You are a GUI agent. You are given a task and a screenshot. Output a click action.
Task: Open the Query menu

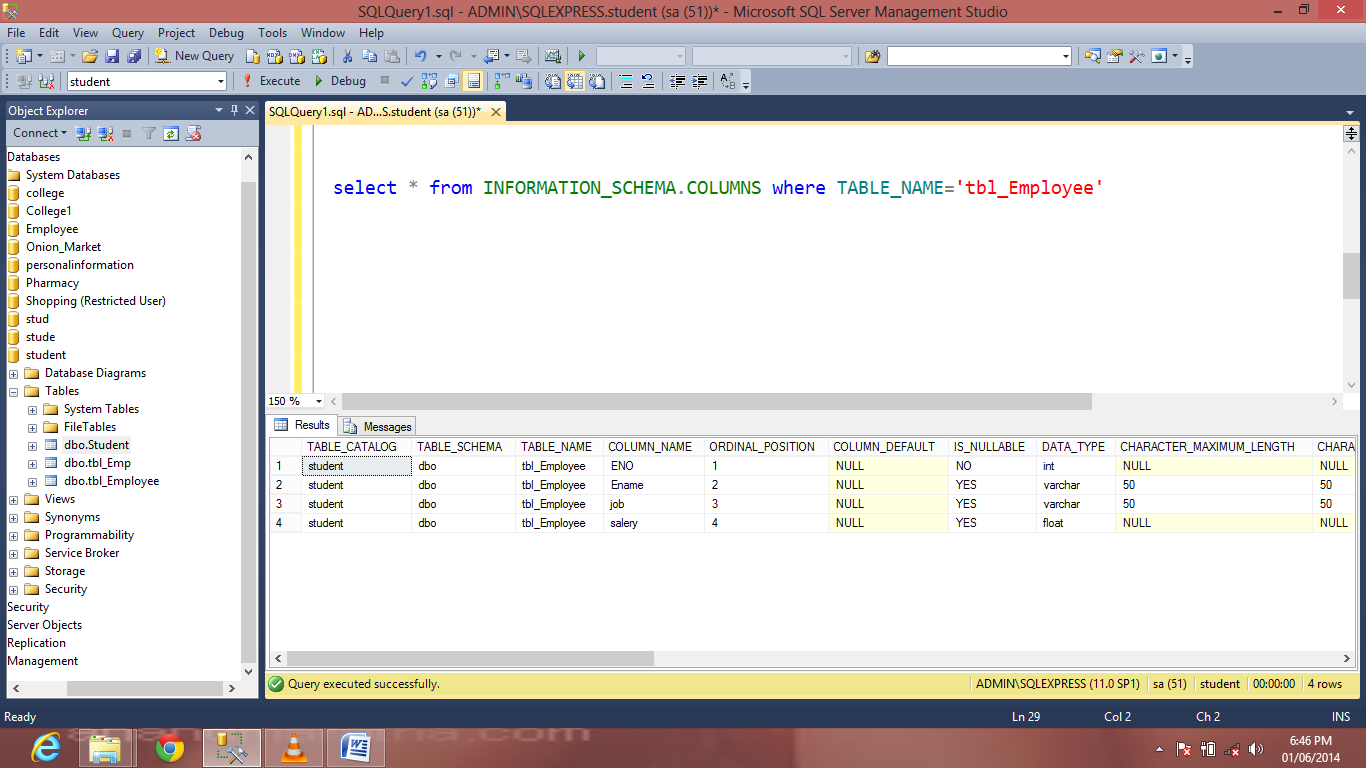pyautogui.click(x=128, y=33)
